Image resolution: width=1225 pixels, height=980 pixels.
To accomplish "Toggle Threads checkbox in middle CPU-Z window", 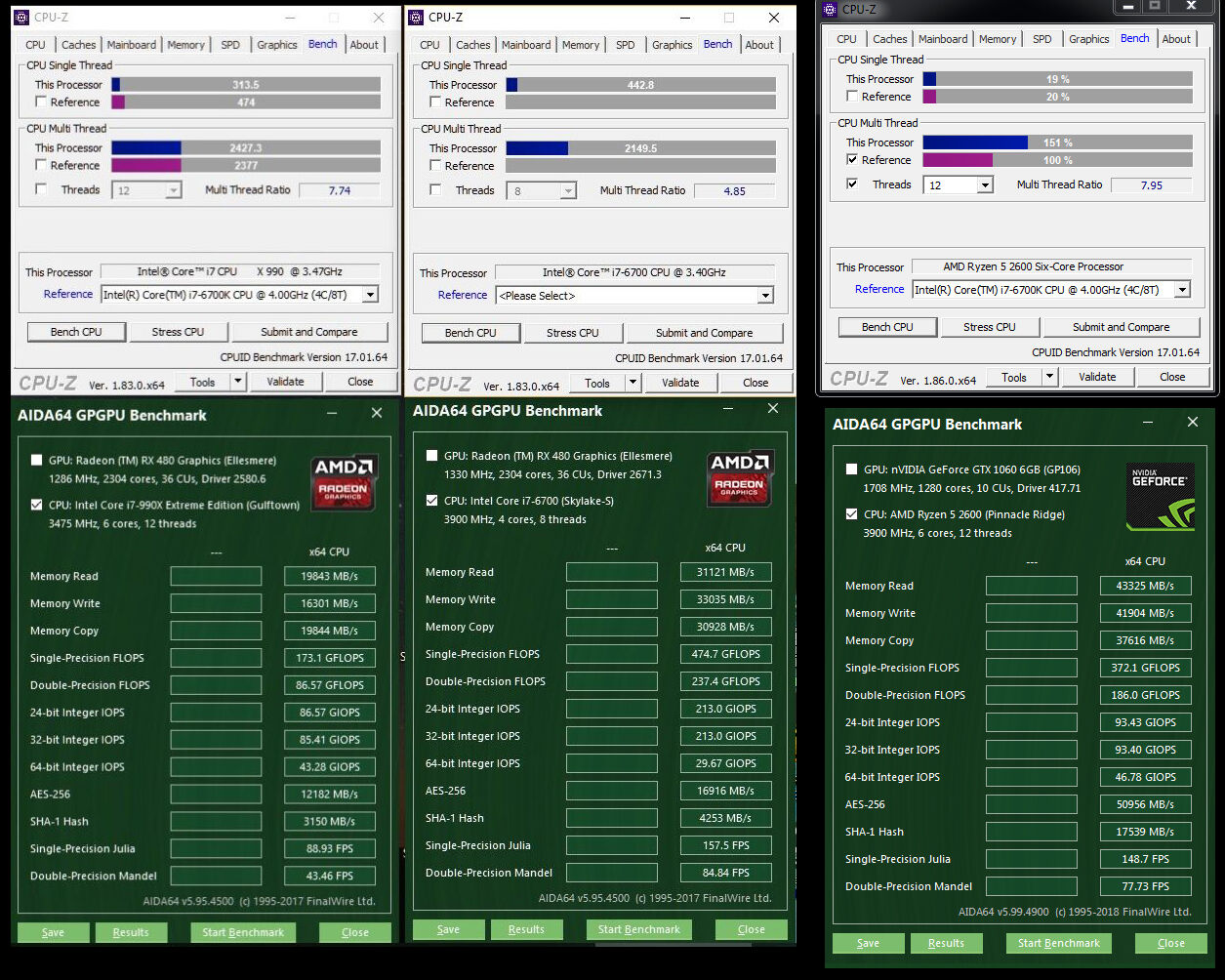I will [435, 189].
